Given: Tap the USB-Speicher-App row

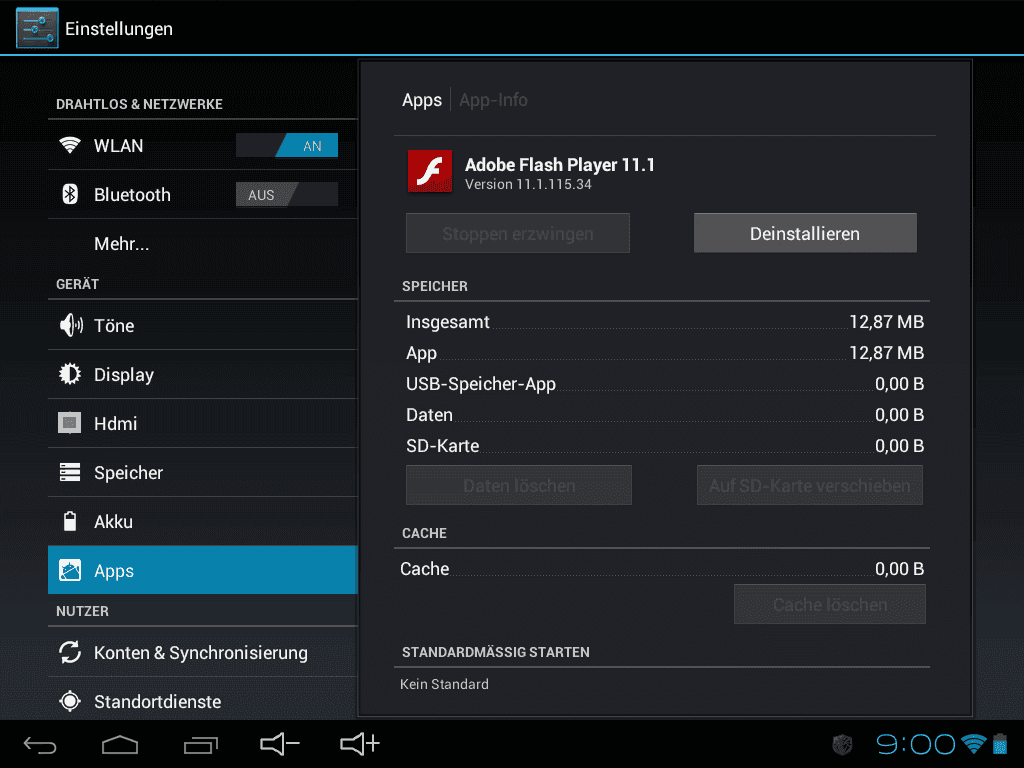Looking at the screenshot, I should [665, 384].
